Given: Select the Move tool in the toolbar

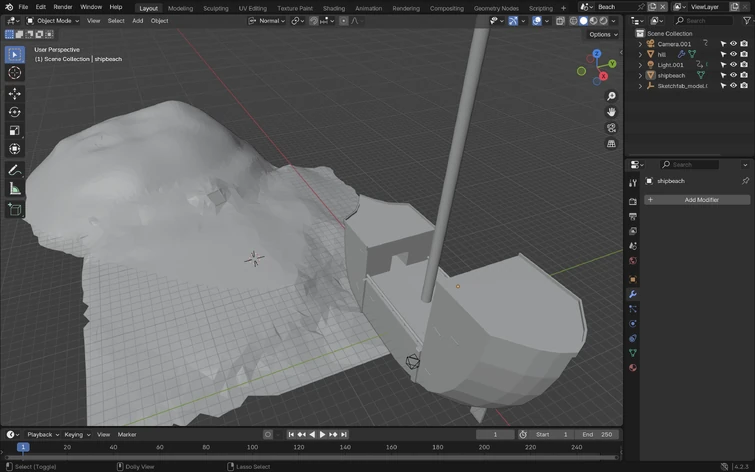Looking at the screenshot, I should tap(15, 93).
